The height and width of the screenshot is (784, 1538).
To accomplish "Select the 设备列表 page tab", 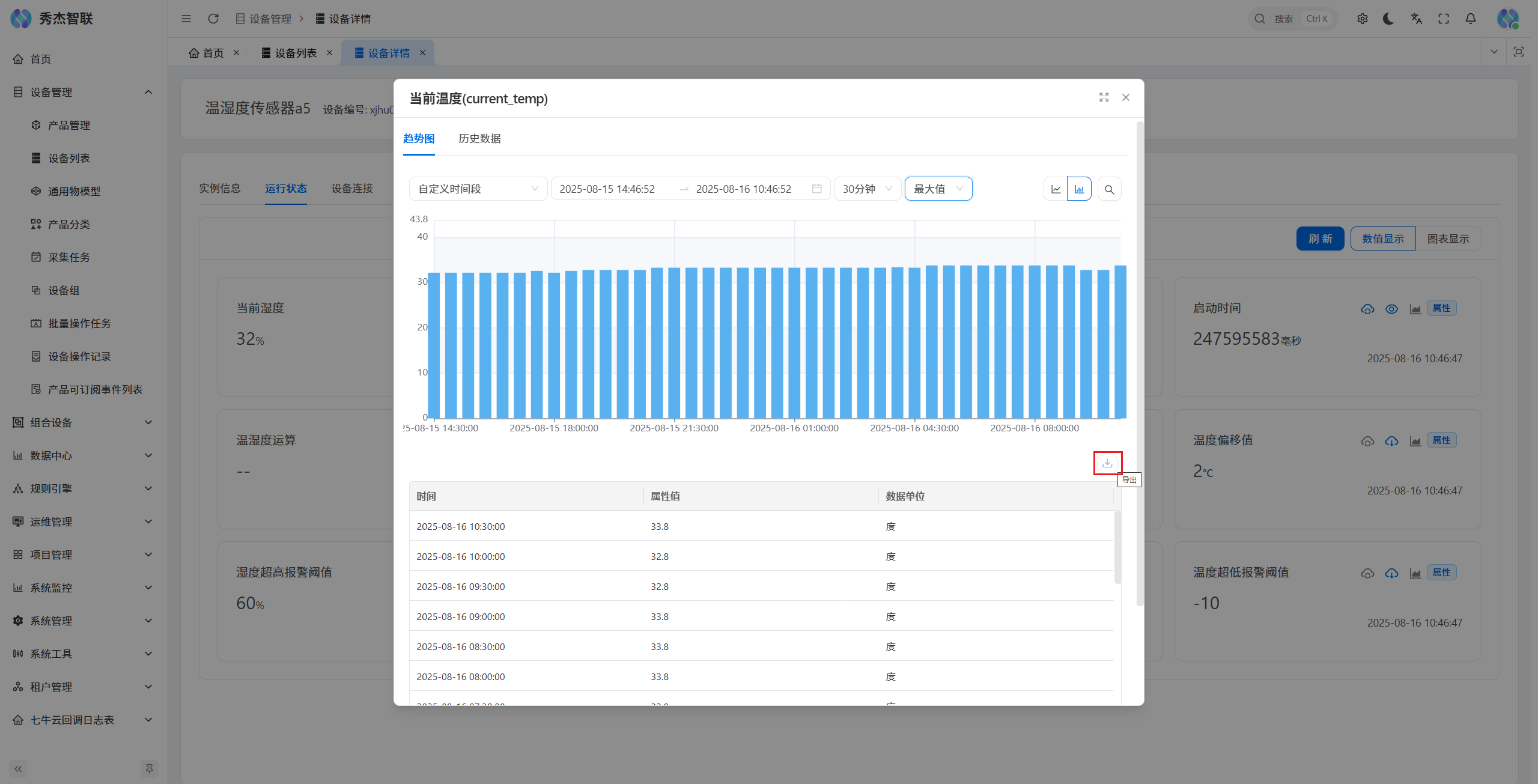I will pyautogui.click(x=295, y=53).
